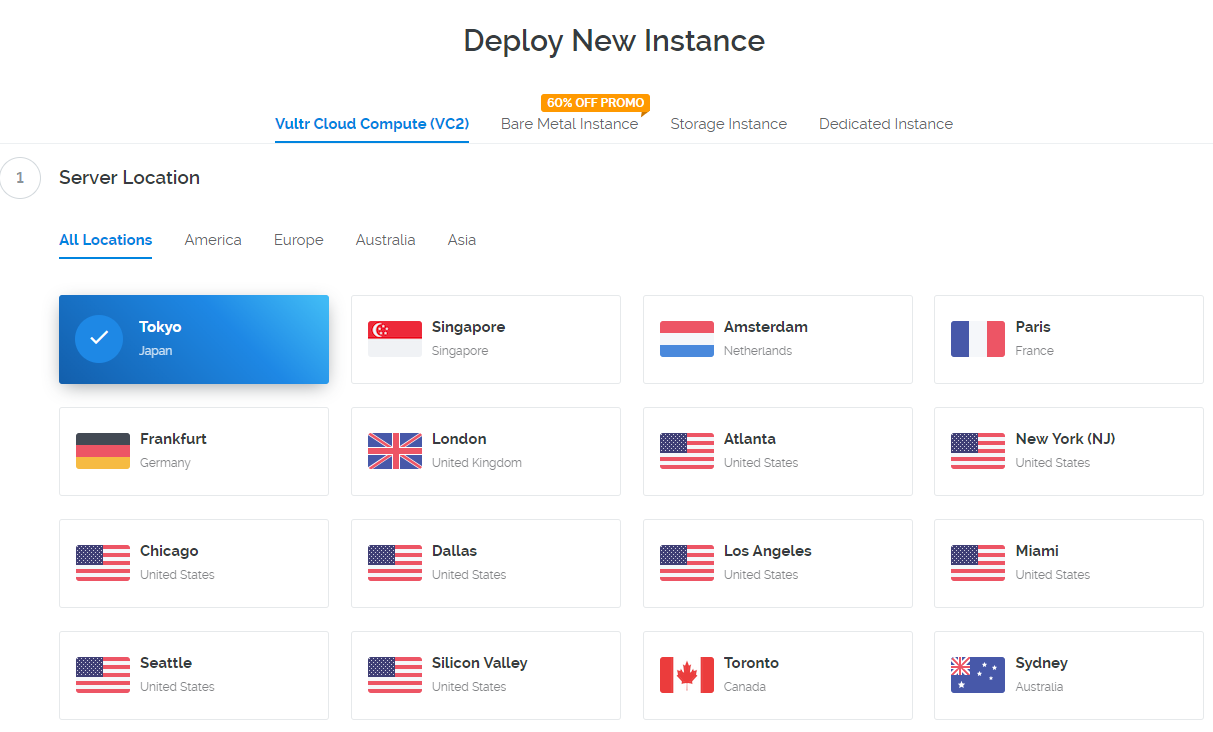Screen dimensions: 1213x732
Task: Select the Silicon Valley location card
Action: click(485, 675)
